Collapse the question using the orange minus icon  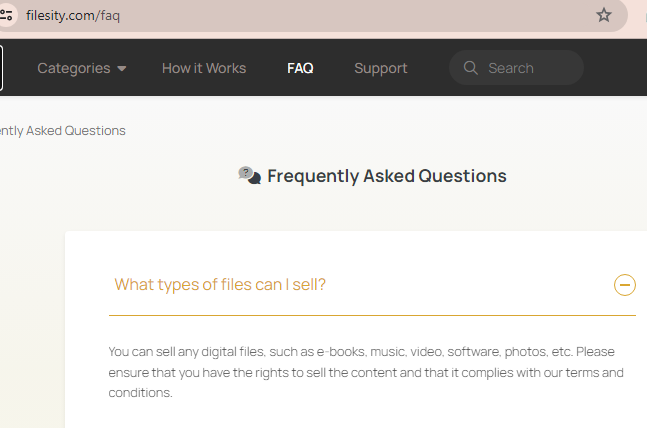pyautogui.click(x=625, y=285)
